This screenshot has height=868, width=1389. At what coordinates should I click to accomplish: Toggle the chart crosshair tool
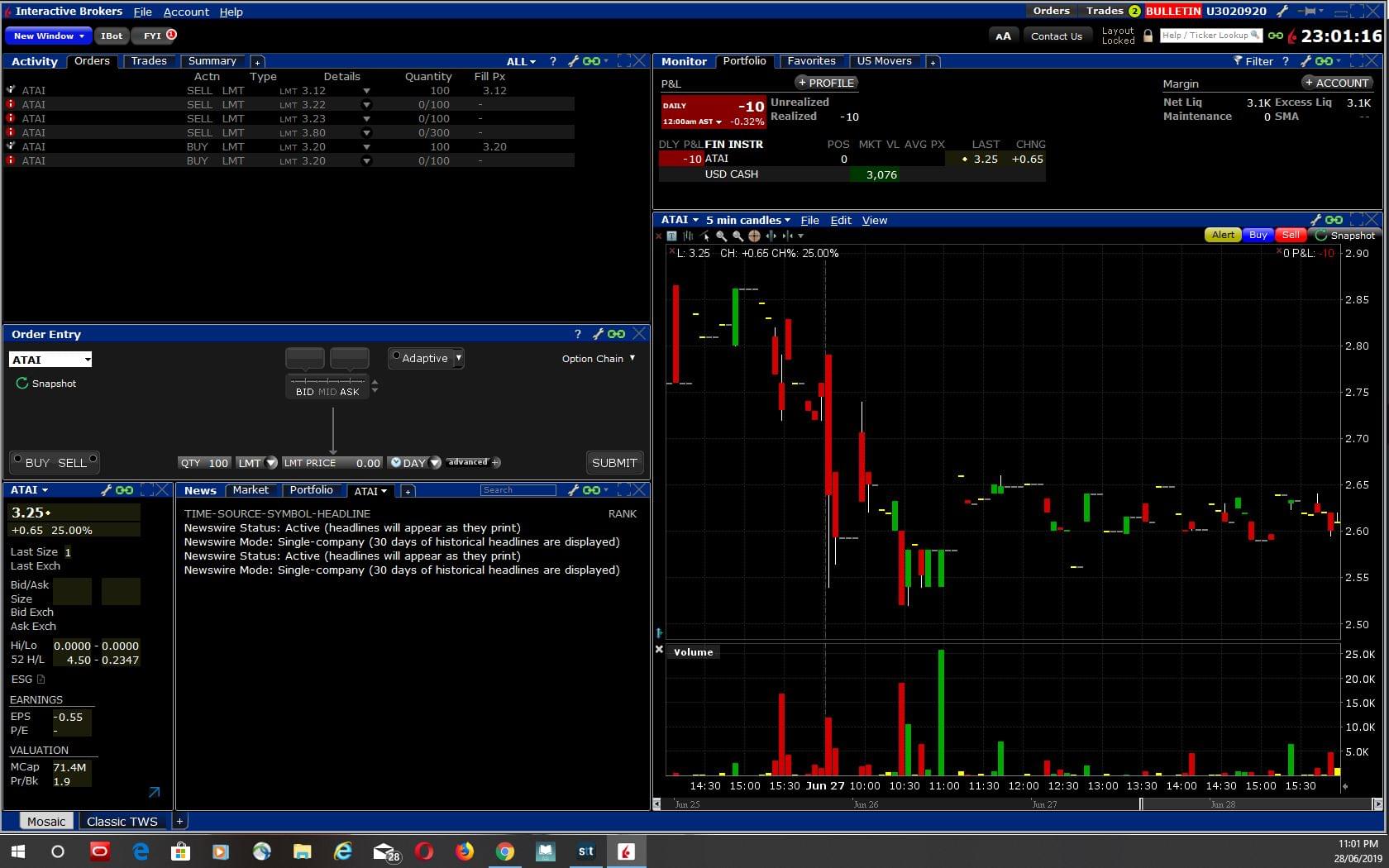[x=754, y=236]
